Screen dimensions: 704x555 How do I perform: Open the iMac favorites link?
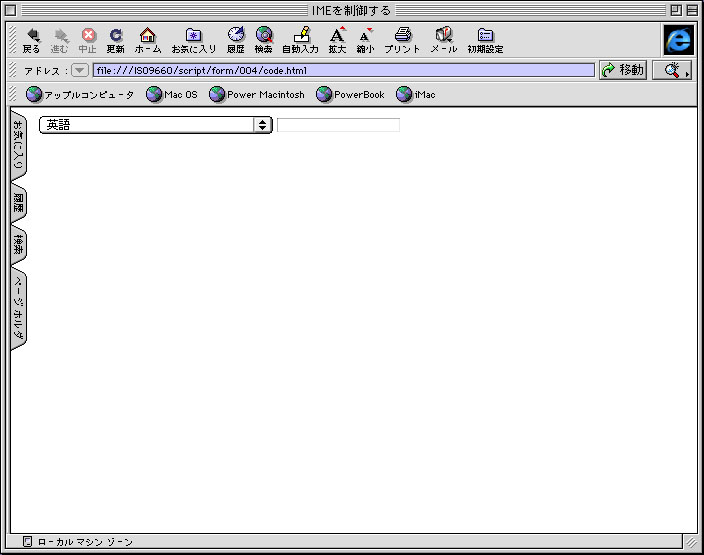[416, 95]
